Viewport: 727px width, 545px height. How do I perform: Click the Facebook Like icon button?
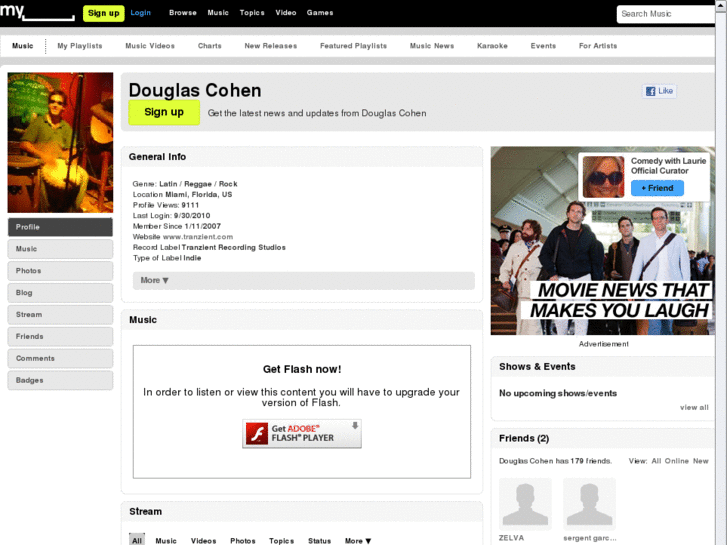click(x=659, y=91)
